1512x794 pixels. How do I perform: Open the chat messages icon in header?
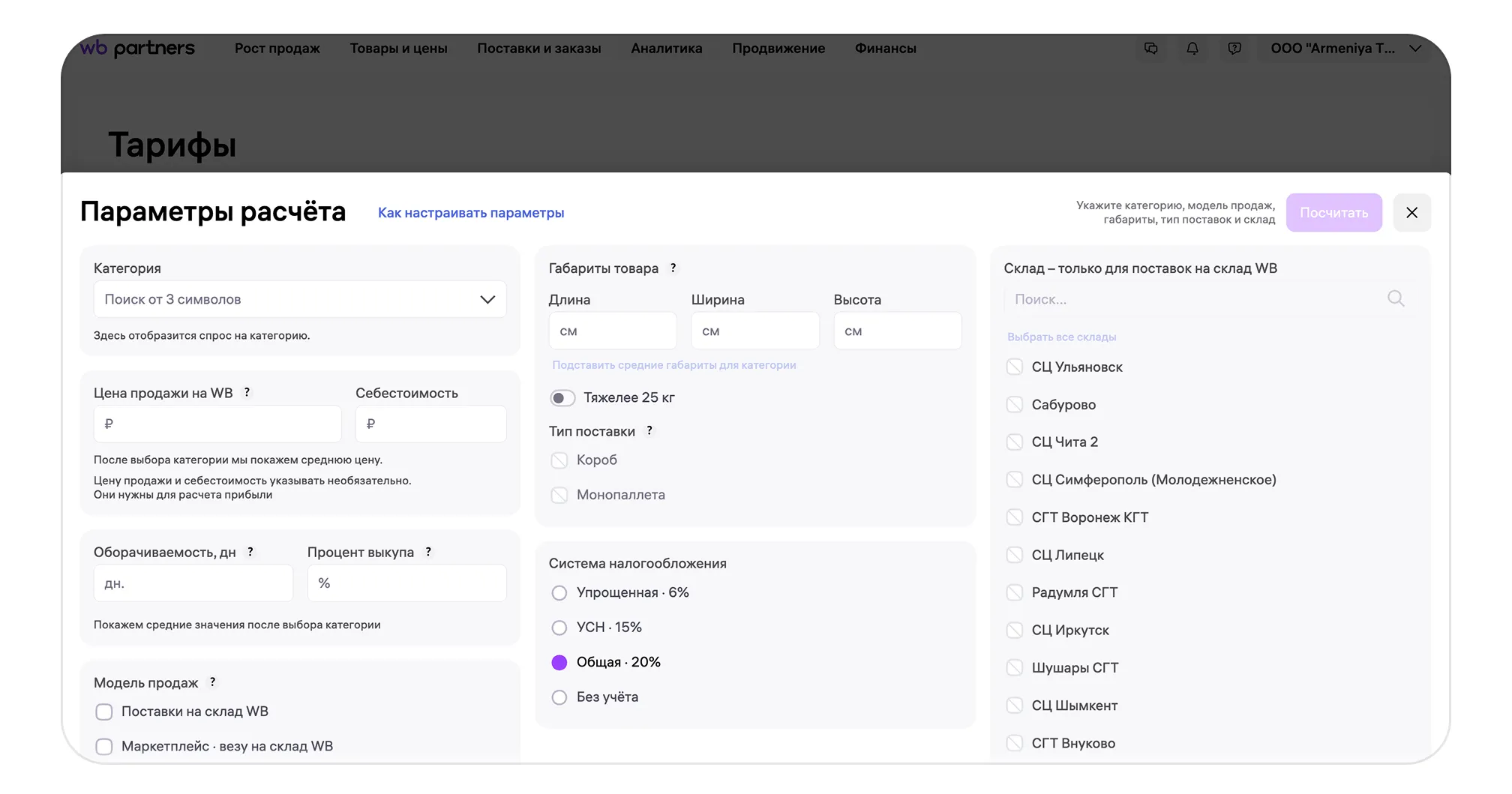click(1150, 49)
